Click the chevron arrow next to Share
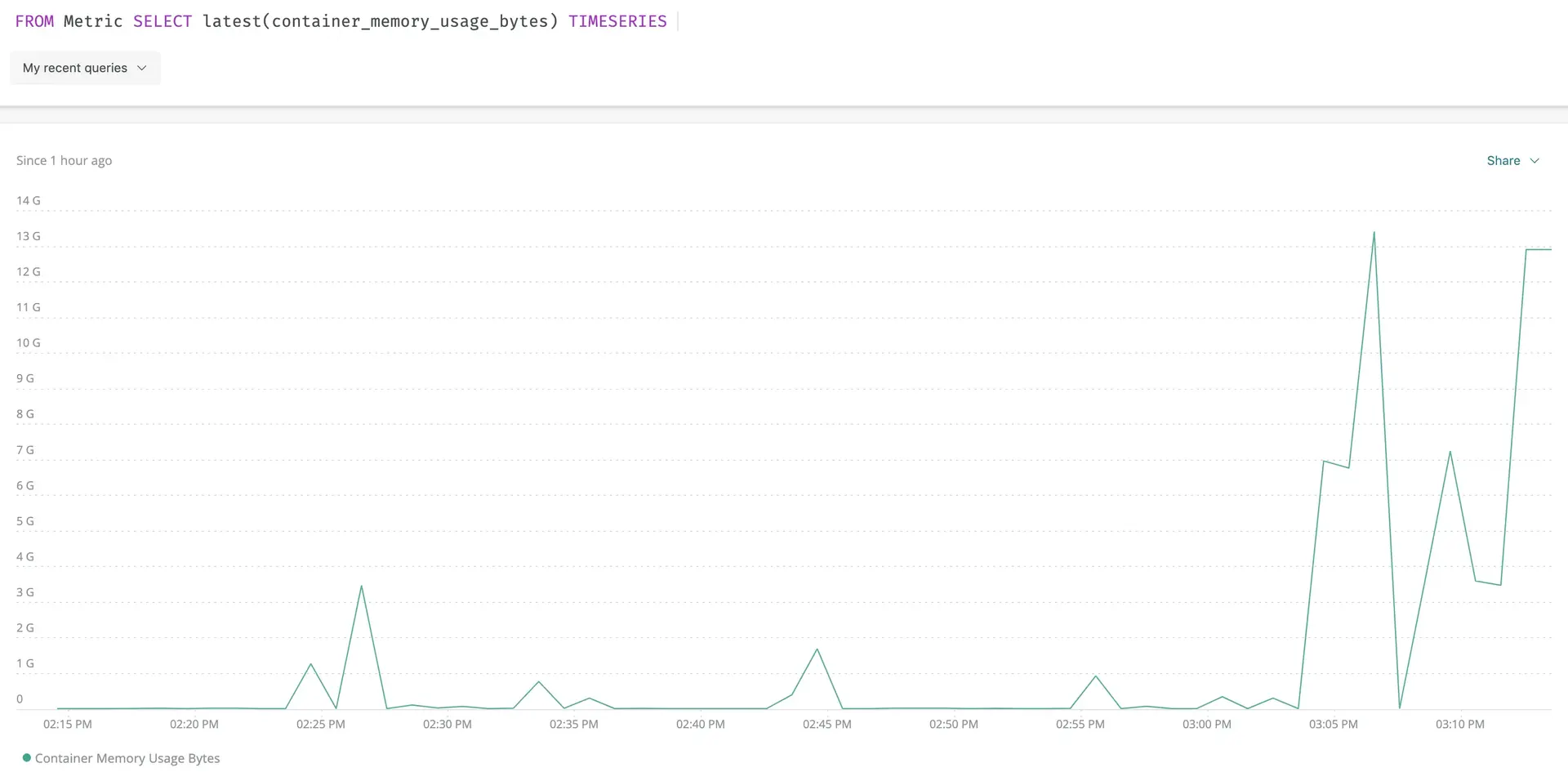Image resolution: width=1568 pixels, height=772 pixels. 1535,161
